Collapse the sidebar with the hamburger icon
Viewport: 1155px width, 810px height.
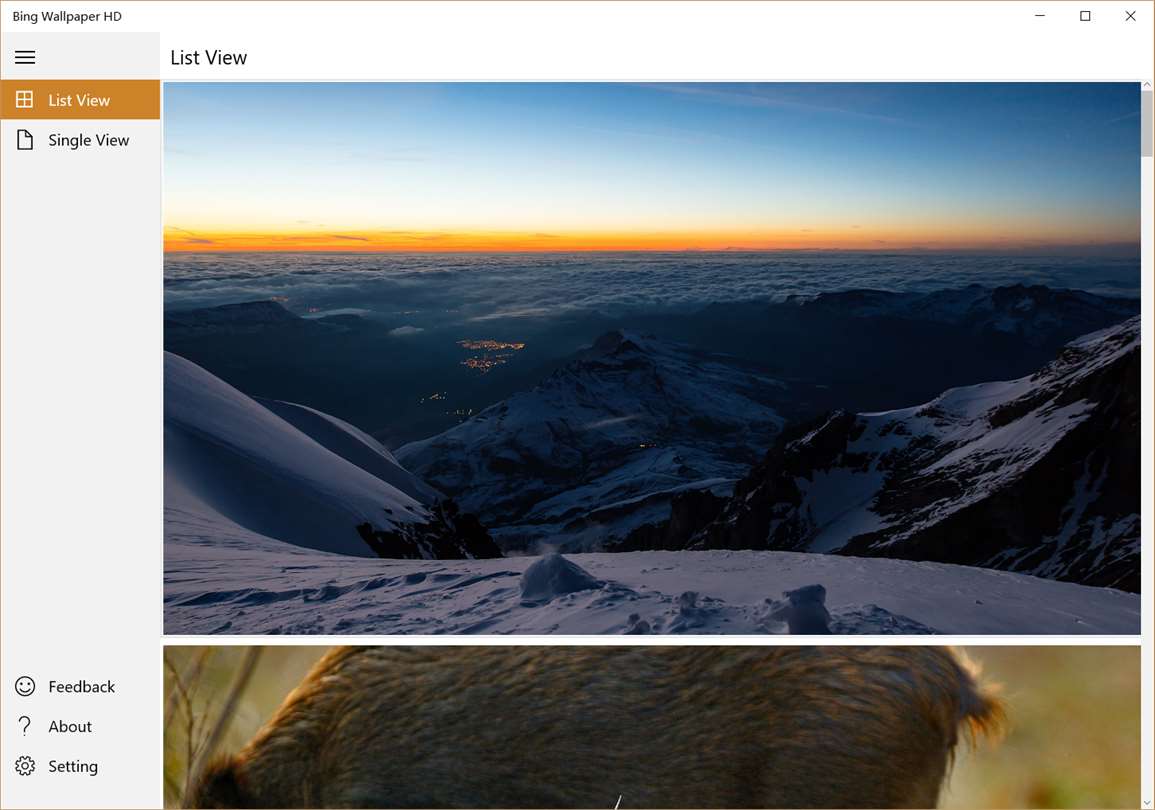tap(25, 57)
